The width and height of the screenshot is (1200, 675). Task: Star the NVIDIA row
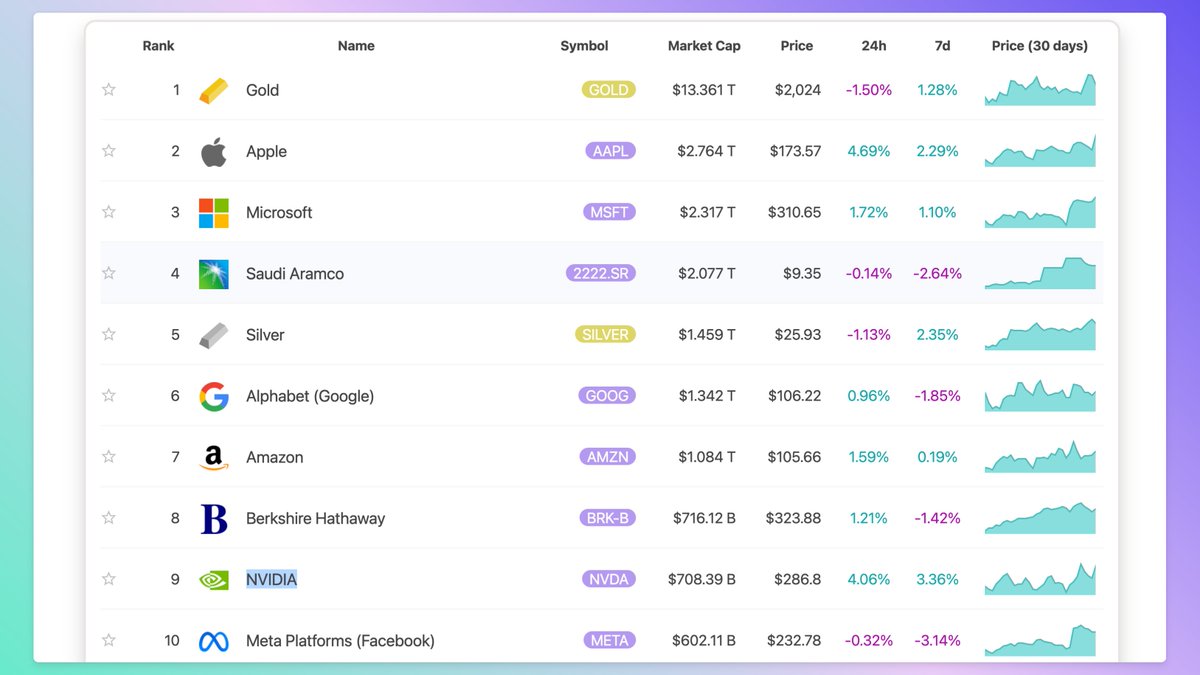[x=109, y=579]
